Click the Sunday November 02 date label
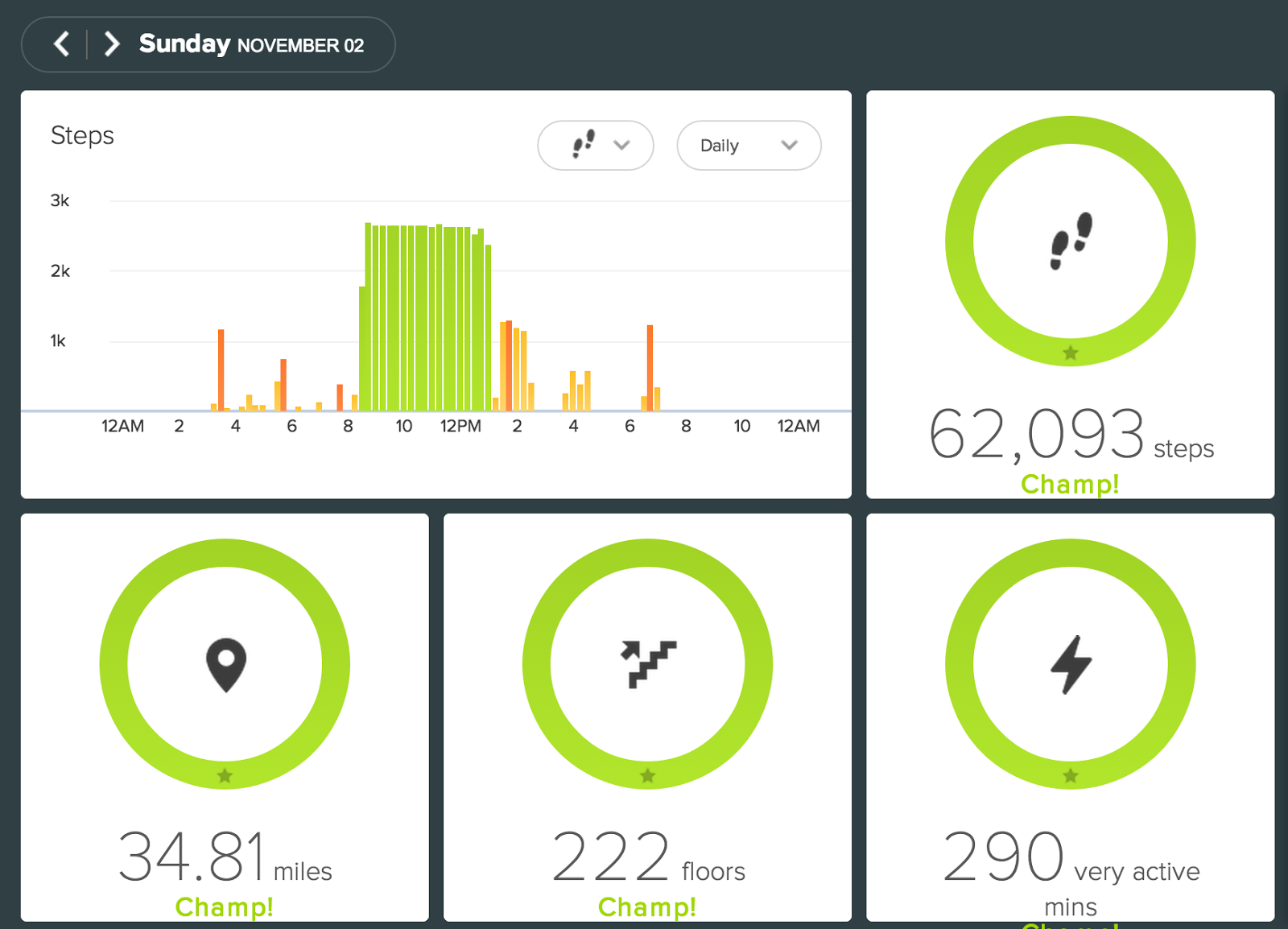The width and height of the screenshot is (1288, 929). (251, 43)
